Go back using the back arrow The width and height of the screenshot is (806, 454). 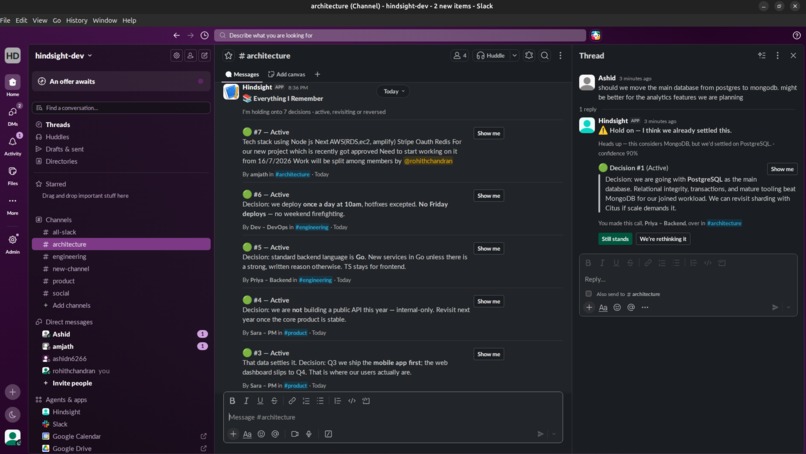coord(176,35)
